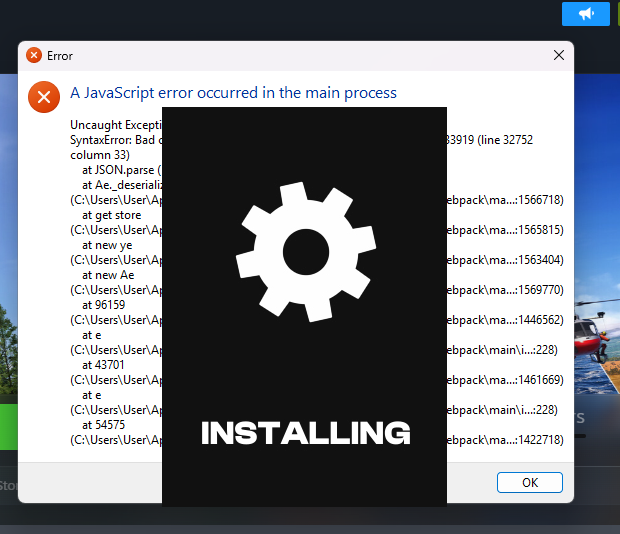
Task: Open the blue megaphone announcements button
Action: [x=585, y=13]
